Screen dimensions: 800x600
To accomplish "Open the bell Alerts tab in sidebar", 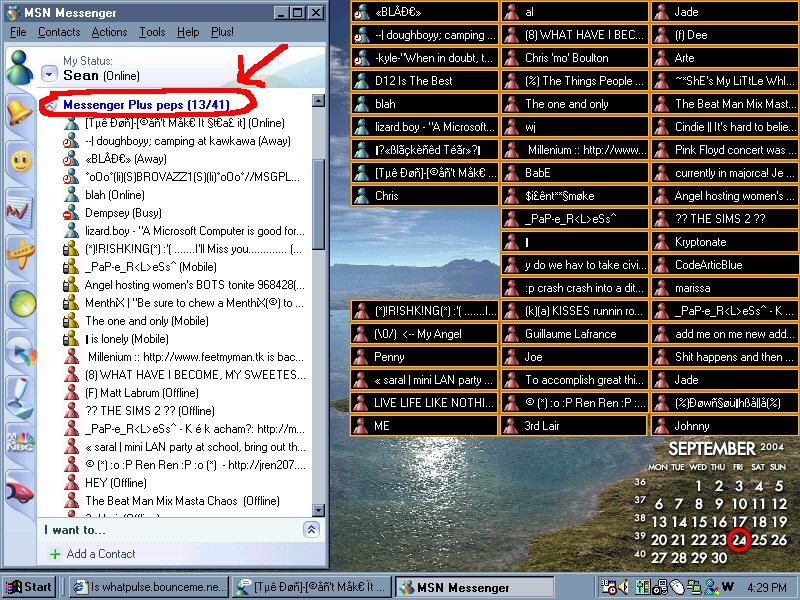I will [19, 112].
